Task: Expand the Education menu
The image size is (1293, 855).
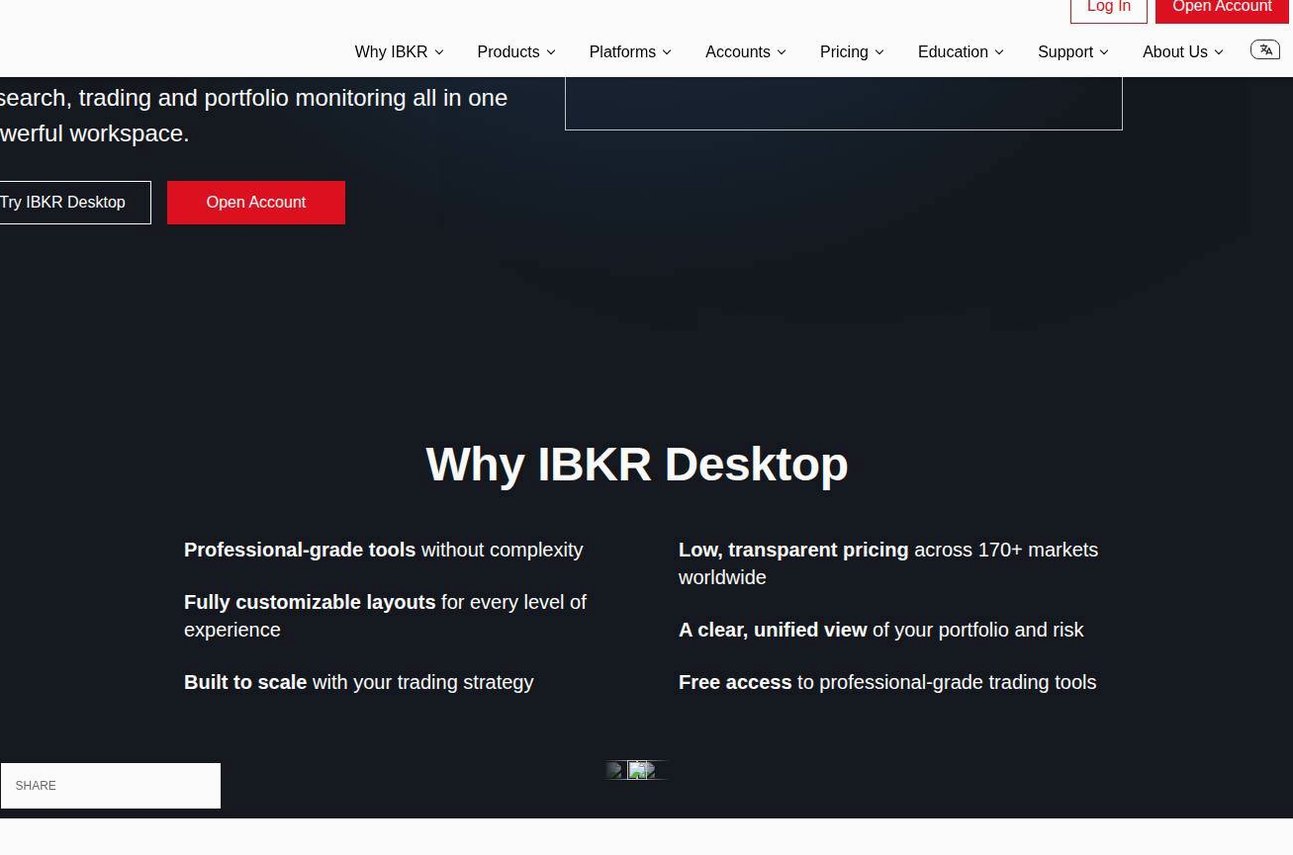Action: [961, 52]
